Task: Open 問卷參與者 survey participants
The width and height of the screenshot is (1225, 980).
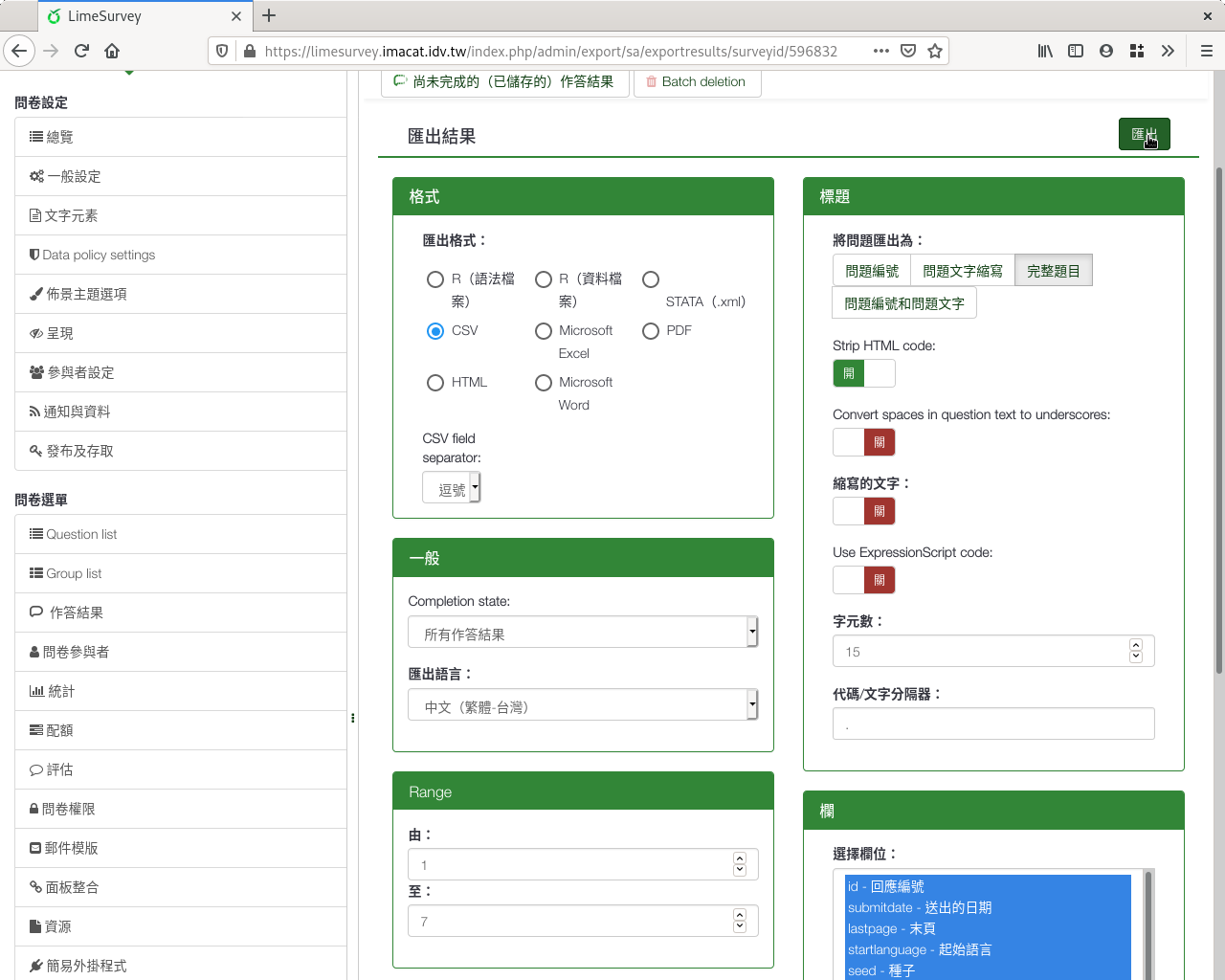Action: [x=181, y=652]
